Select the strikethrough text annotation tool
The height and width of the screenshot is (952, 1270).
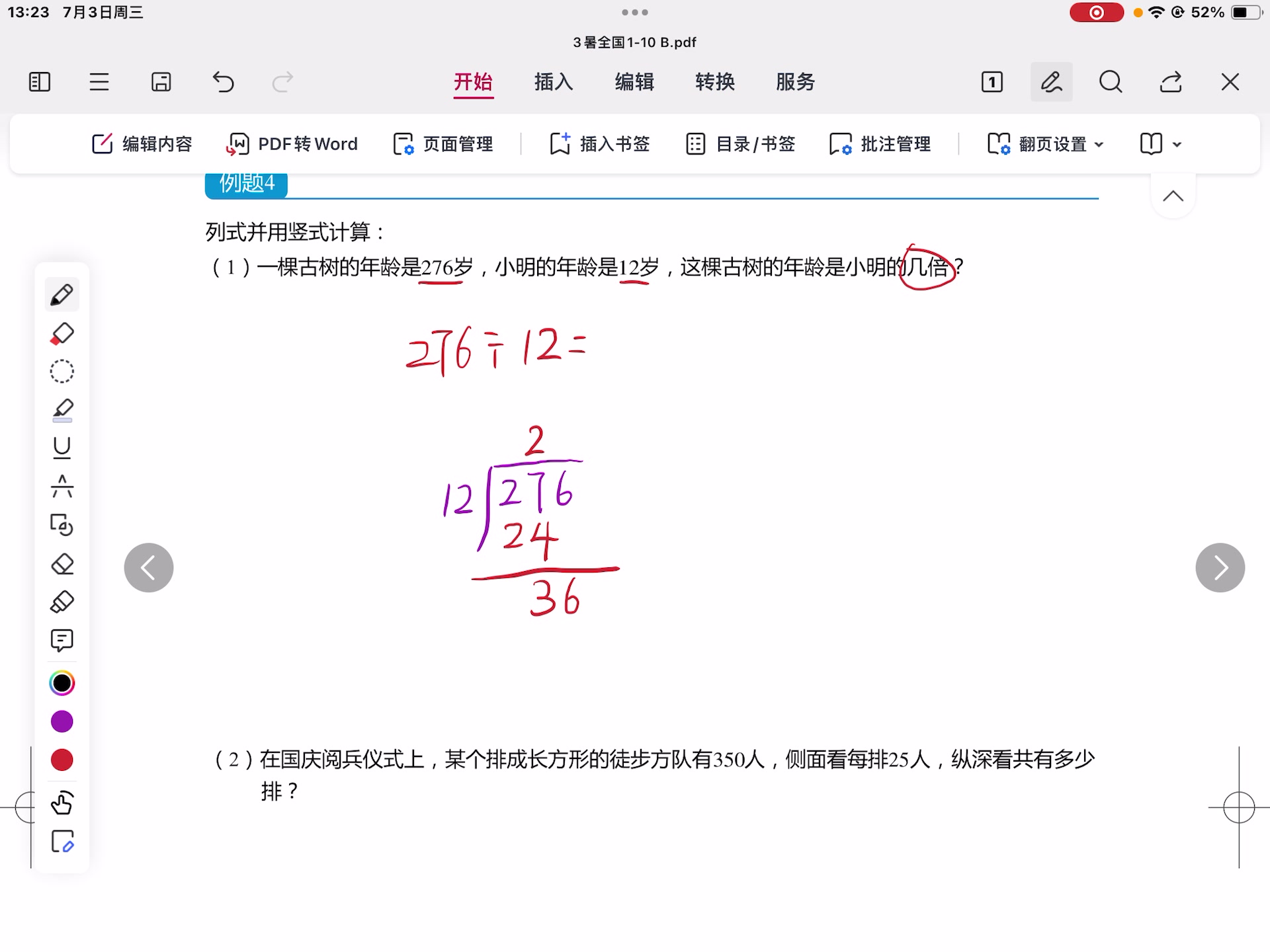[x=62, y=487]
